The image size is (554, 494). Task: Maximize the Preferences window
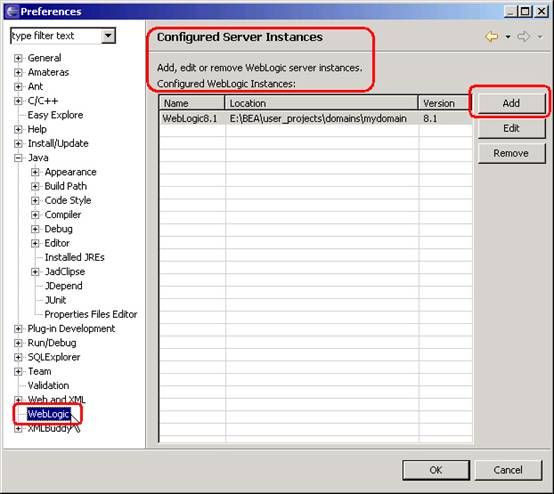pos(525,11)
